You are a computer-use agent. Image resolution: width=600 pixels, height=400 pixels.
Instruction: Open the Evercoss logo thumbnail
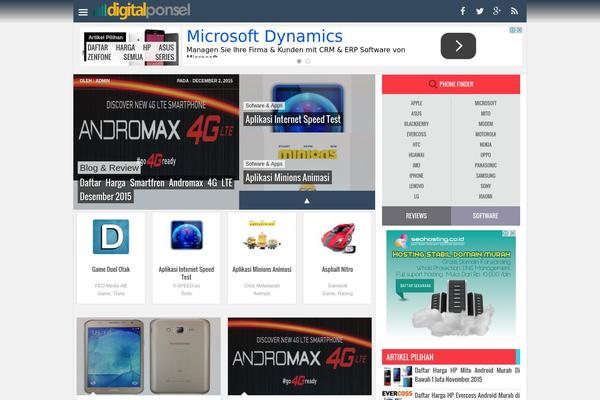click(x=397, y=395)
